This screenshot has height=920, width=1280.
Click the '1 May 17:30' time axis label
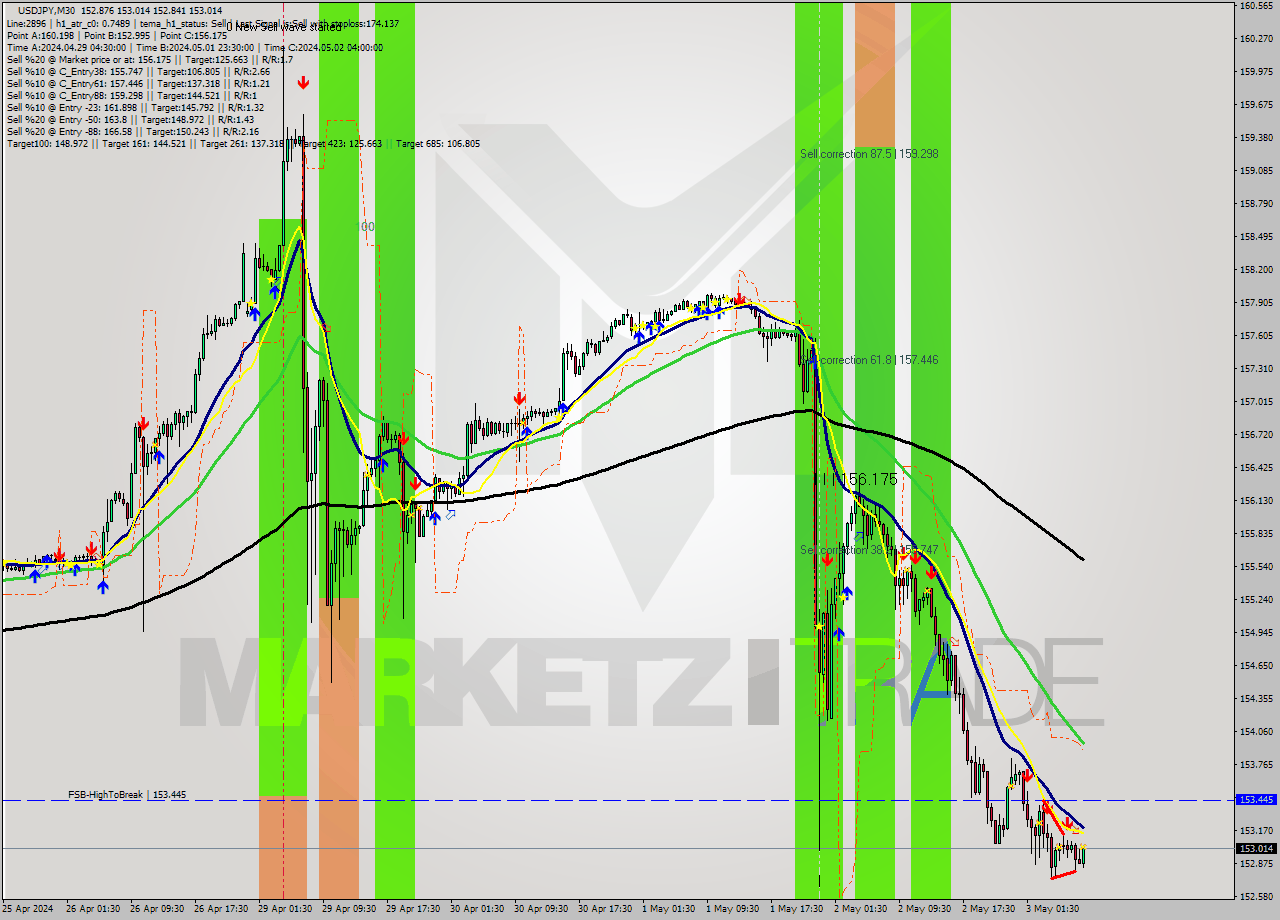click(797, 909)
